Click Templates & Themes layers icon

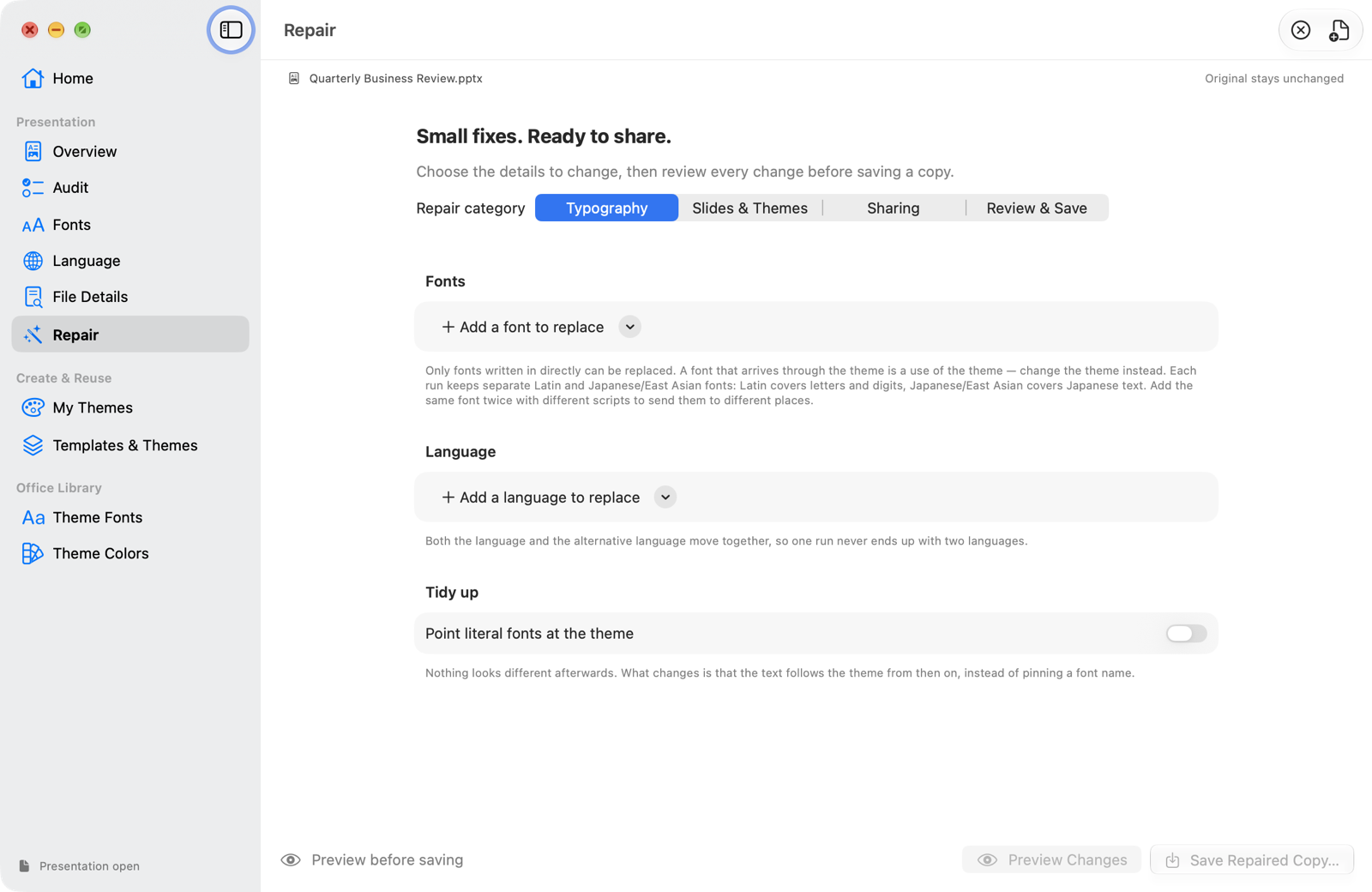(x=33, y=445)
